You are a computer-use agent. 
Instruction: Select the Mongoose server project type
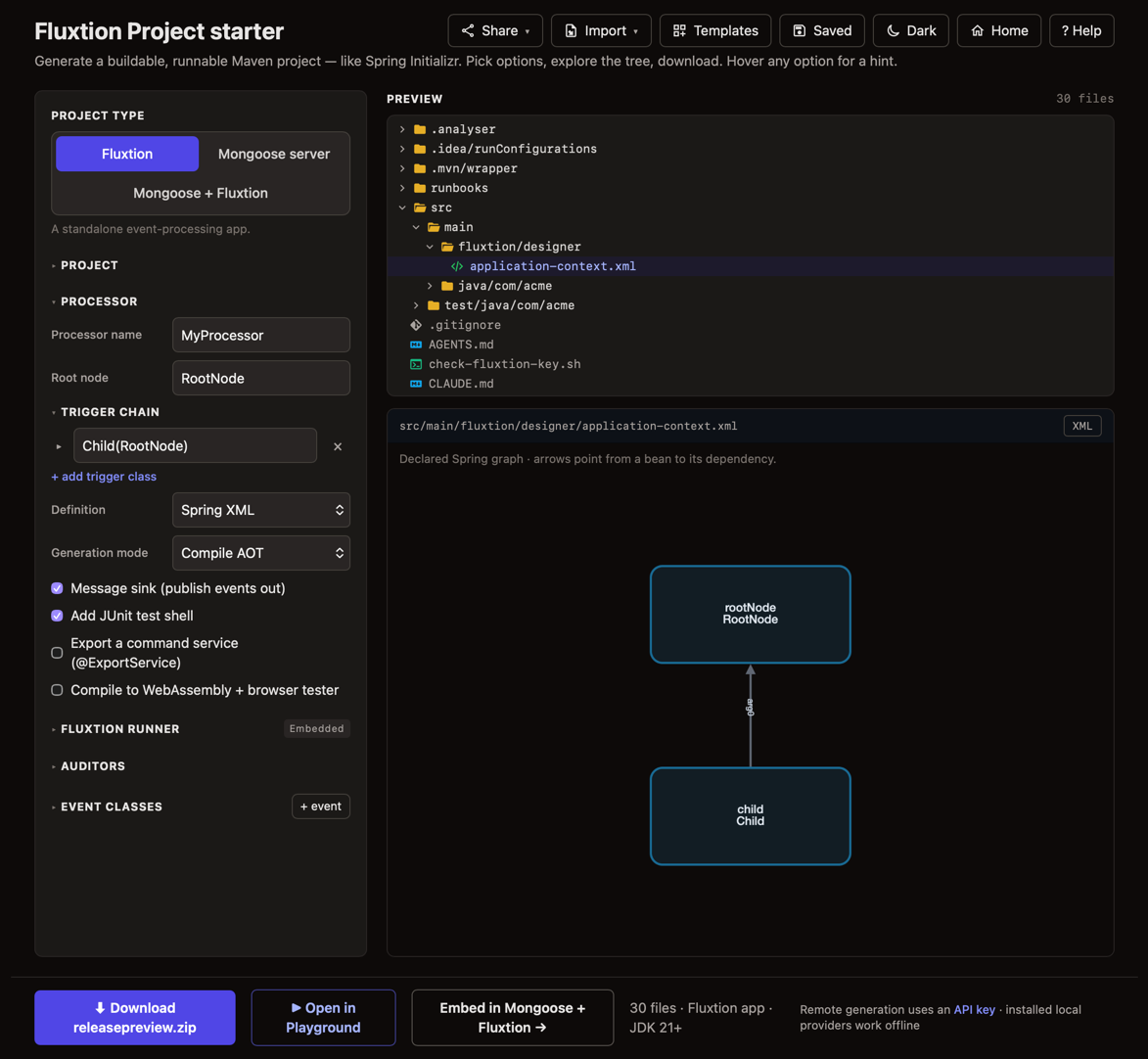pos(274,154)
